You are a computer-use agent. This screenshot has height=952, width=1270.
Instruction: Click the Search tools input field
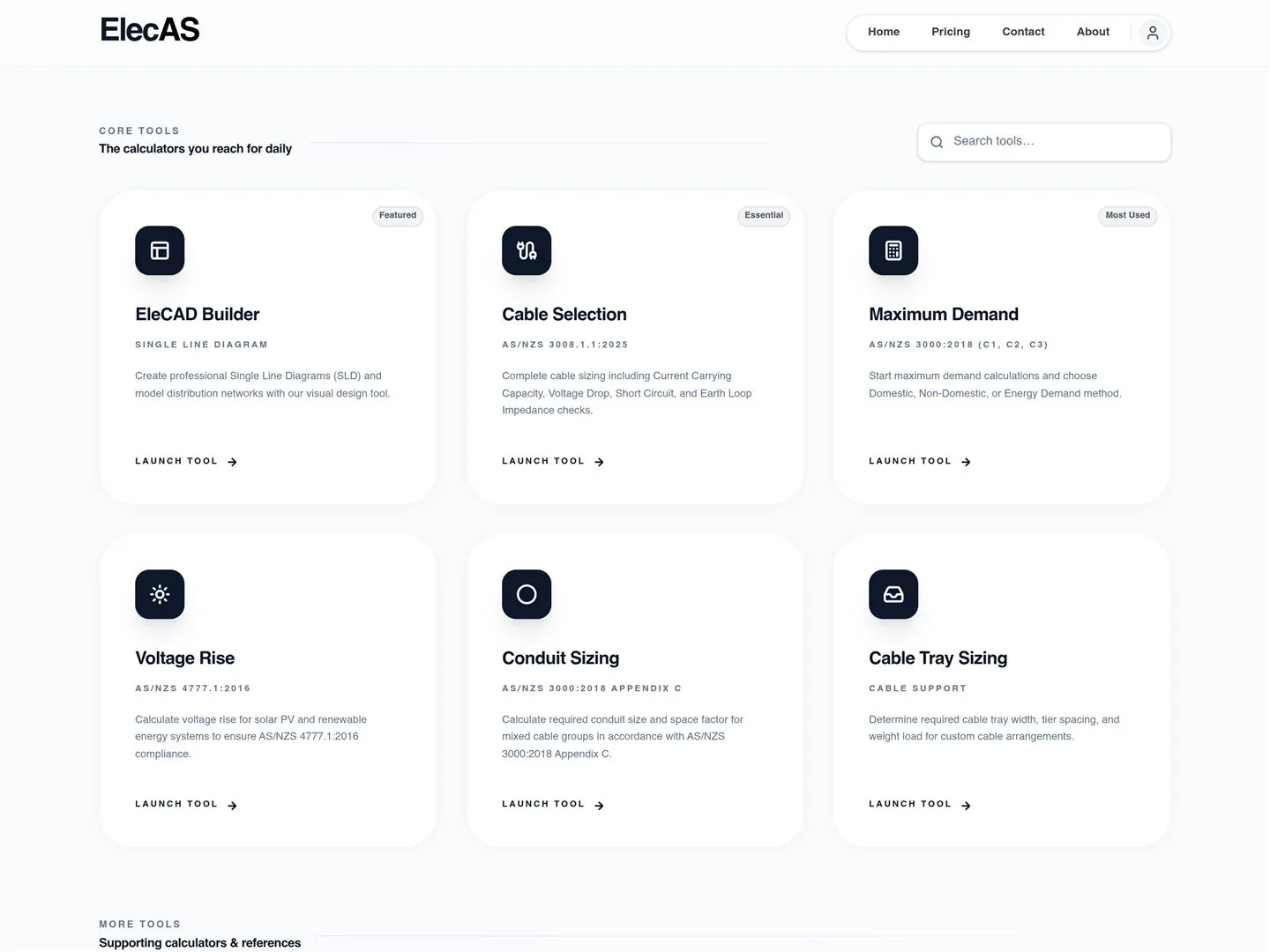tap(1044, 142)
